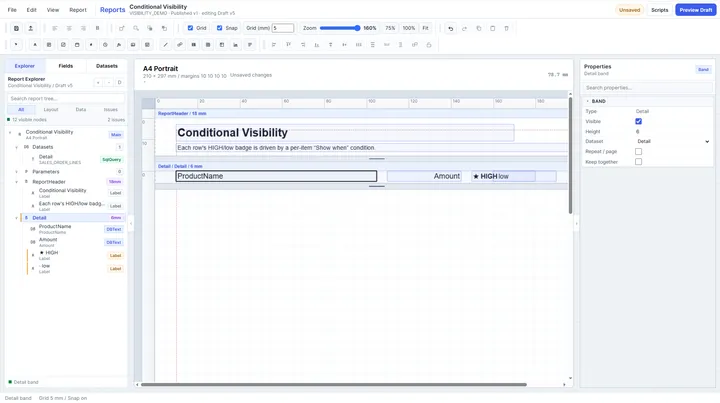The height and width of the screenshot is (403, 720).
Task: Open the Scripts button
Action: coord(659,10)
